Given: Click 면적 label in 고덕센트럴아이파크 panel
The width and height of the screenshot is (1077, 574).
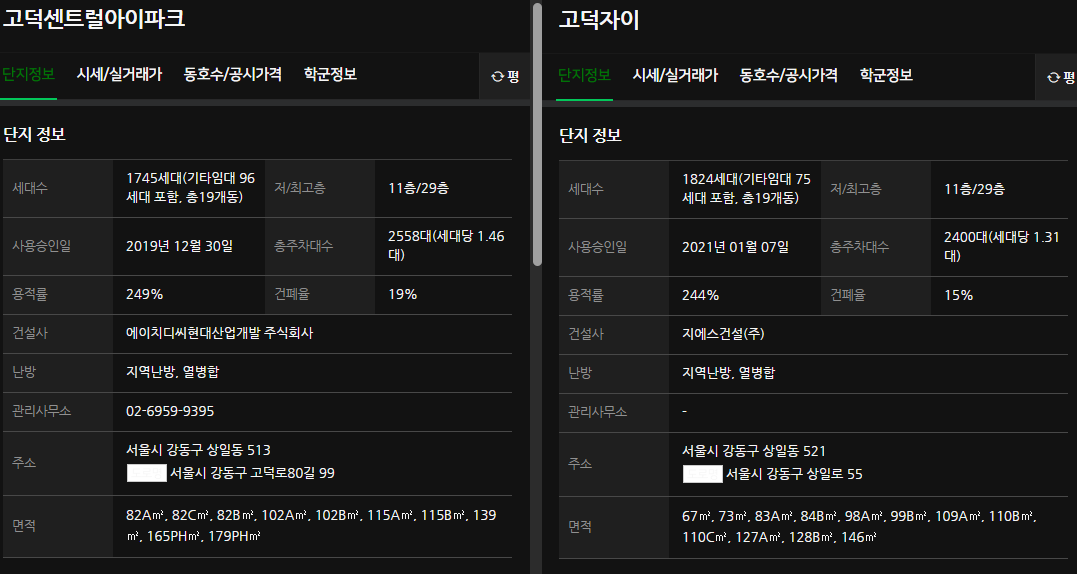Looking at the screenshot, I should coord(24,526).
